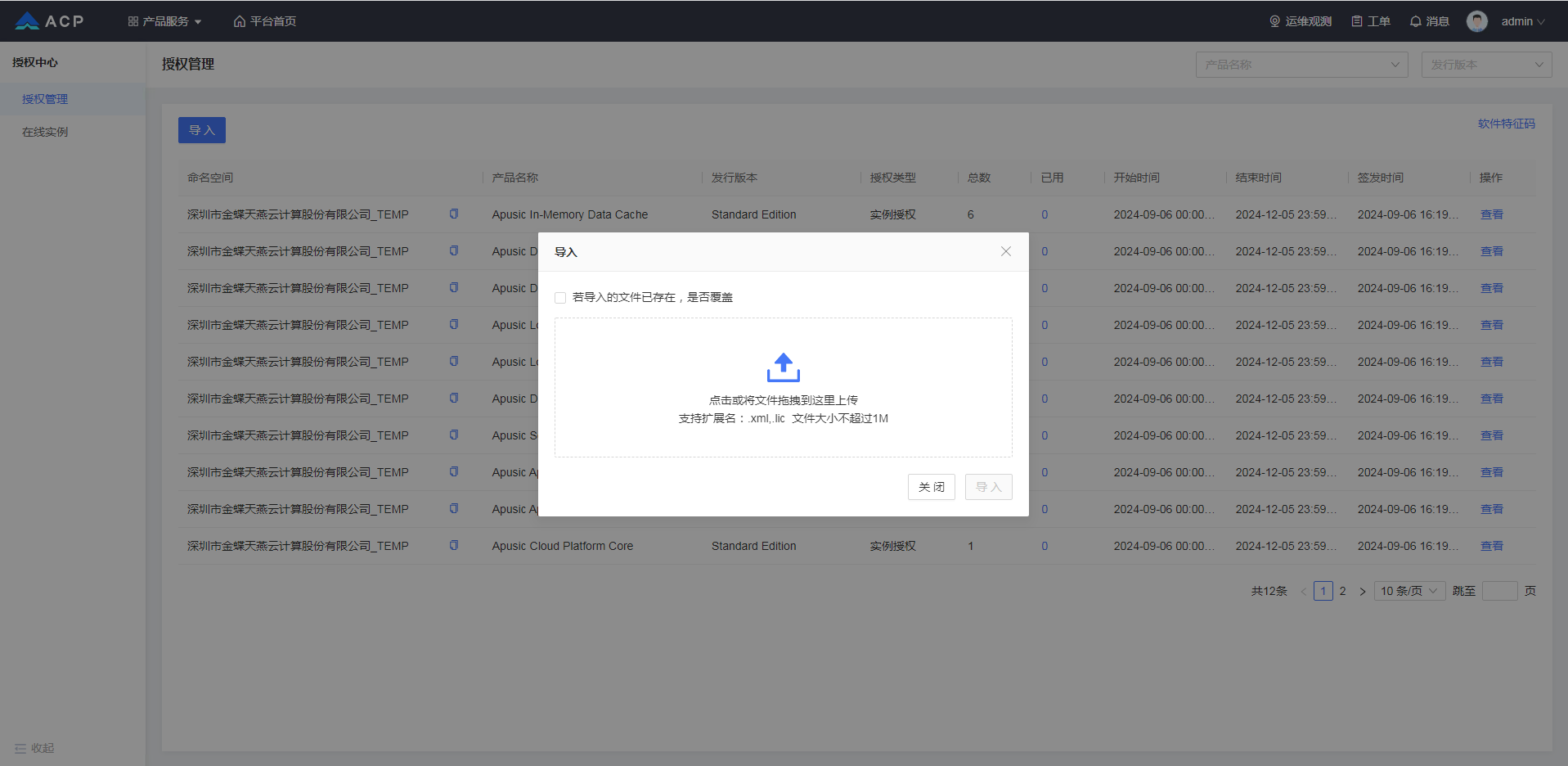Tick the 若导入的文件已存在，是否覆盖 checkbox
This screenshot has width=1568, height=766.
point(560,298)
